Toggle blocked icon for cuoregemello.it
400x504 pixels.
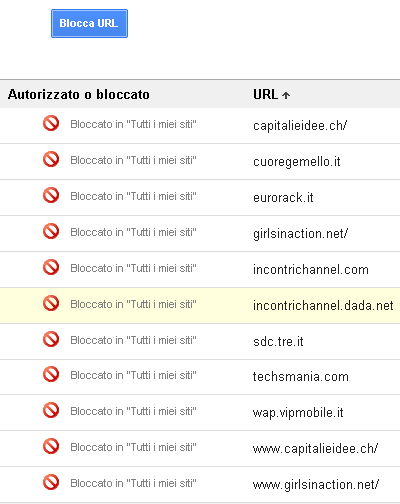coord(51,159)
